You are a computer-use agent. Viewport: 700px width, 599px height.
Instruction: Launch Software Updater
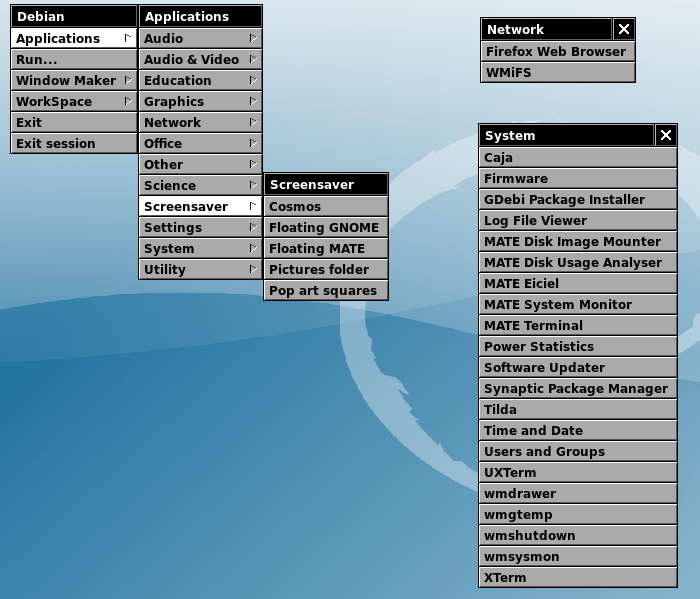click(x=578, y=367)
